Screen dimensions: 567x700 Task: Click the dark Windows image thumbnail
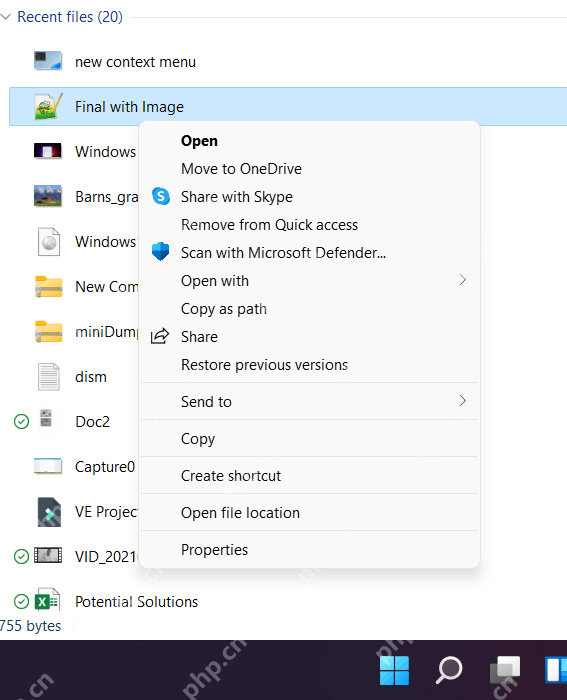(48, 151)
